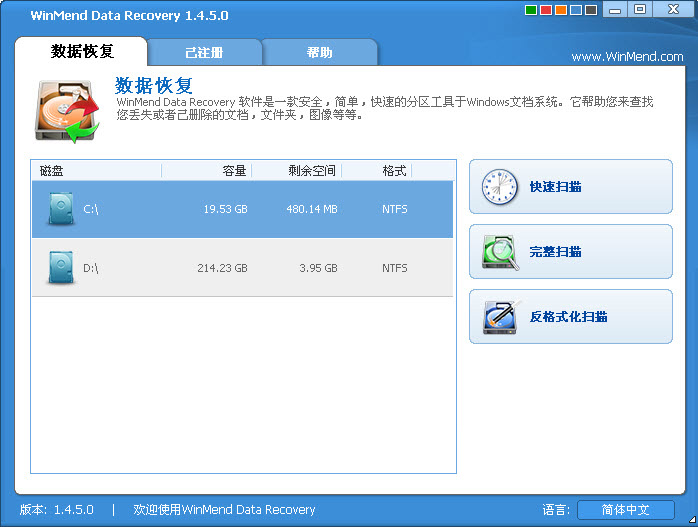Select the red theme color swatch
This screenshot has width=698, height=527.
pyautogui.click(x=545, y=10)
